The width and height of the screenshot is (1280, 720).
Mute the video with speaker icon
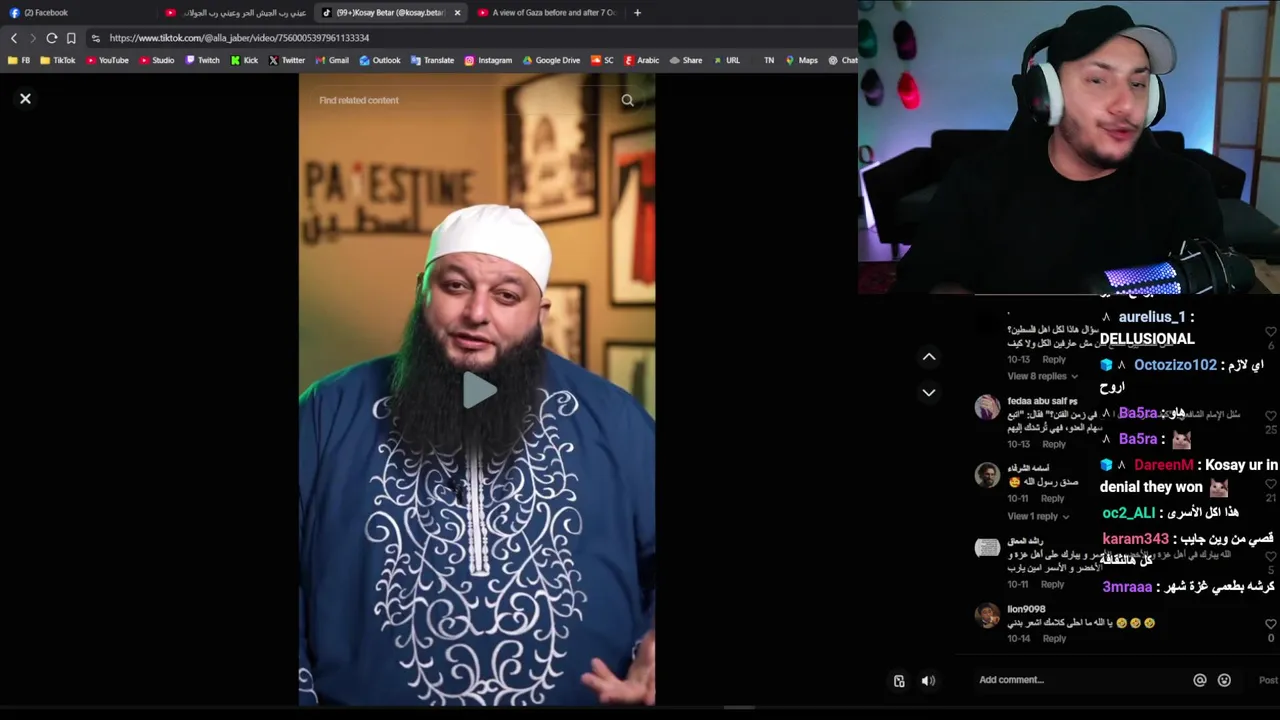pos(928,681)
